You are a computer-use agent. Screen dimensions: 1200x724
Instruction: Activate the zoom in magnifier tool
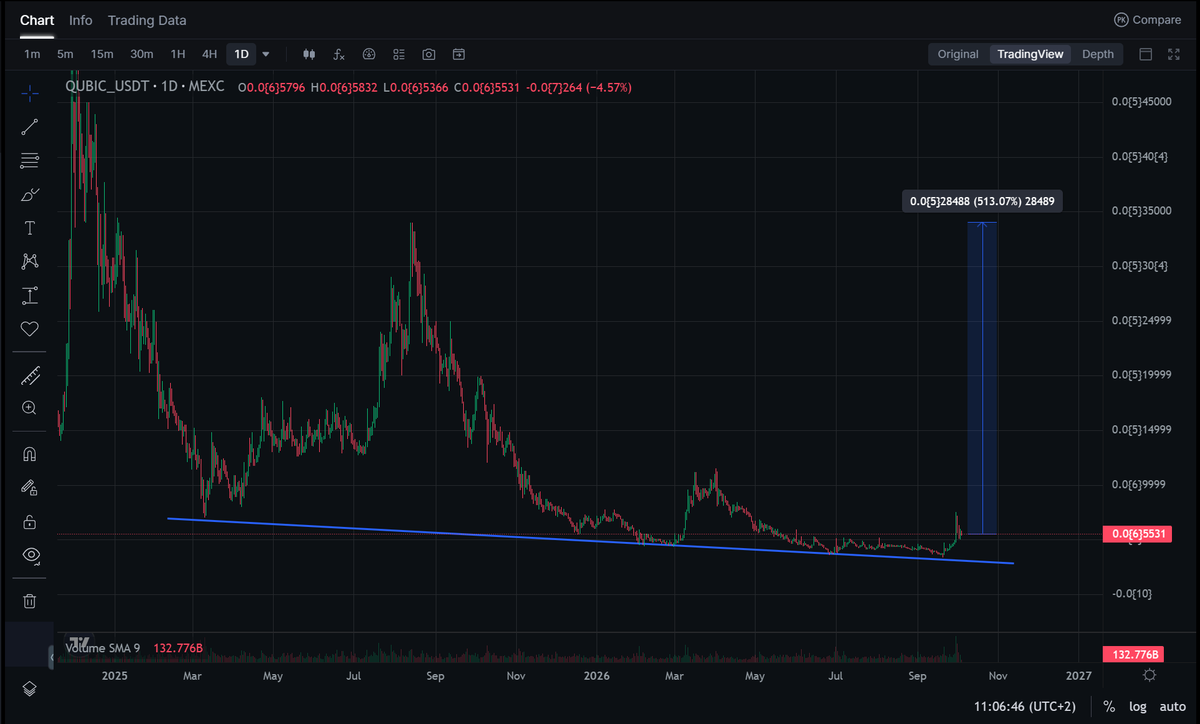click(30, 408)
